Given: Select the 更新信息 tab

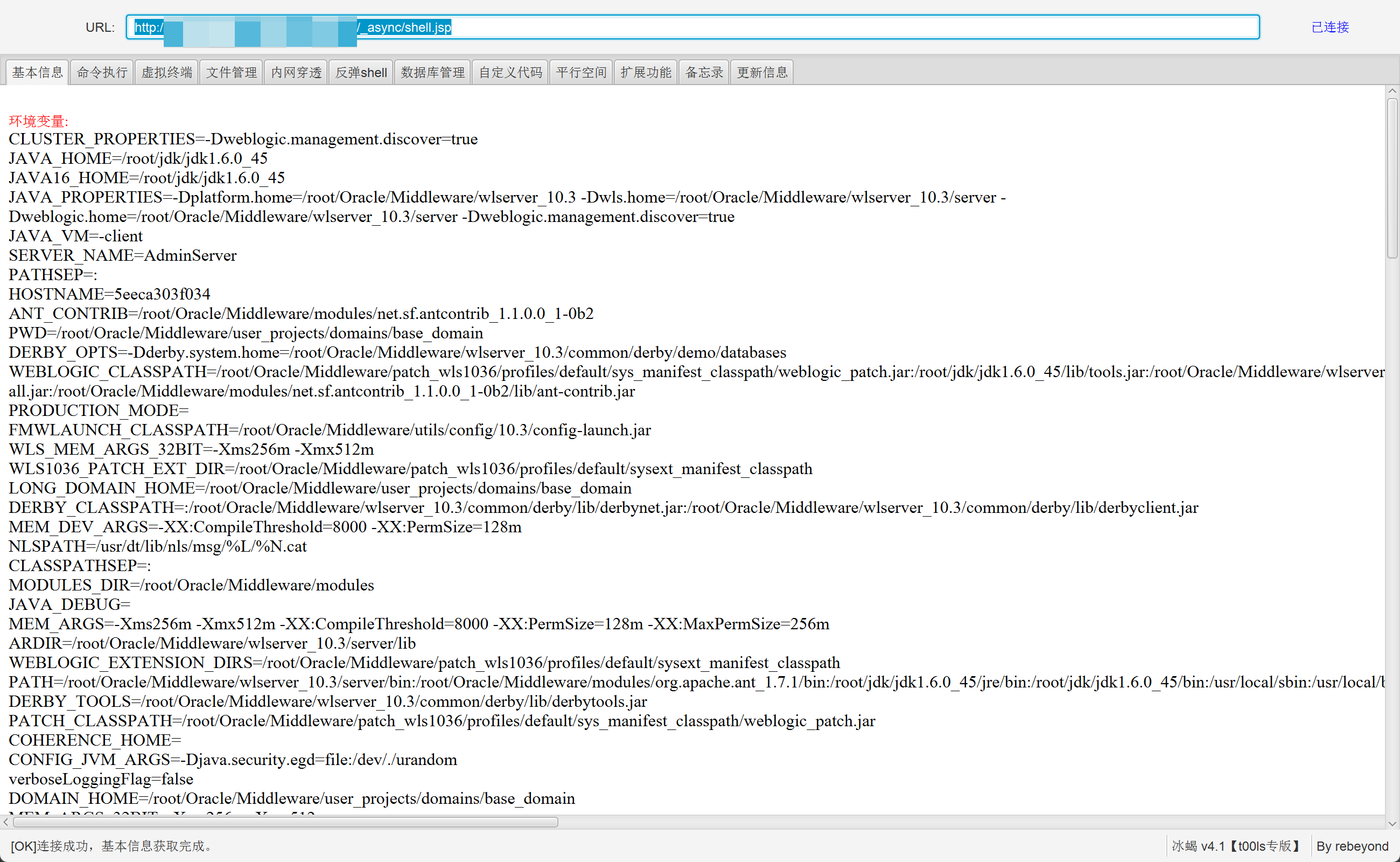Looking at the screenshot, I should point(762,72).
